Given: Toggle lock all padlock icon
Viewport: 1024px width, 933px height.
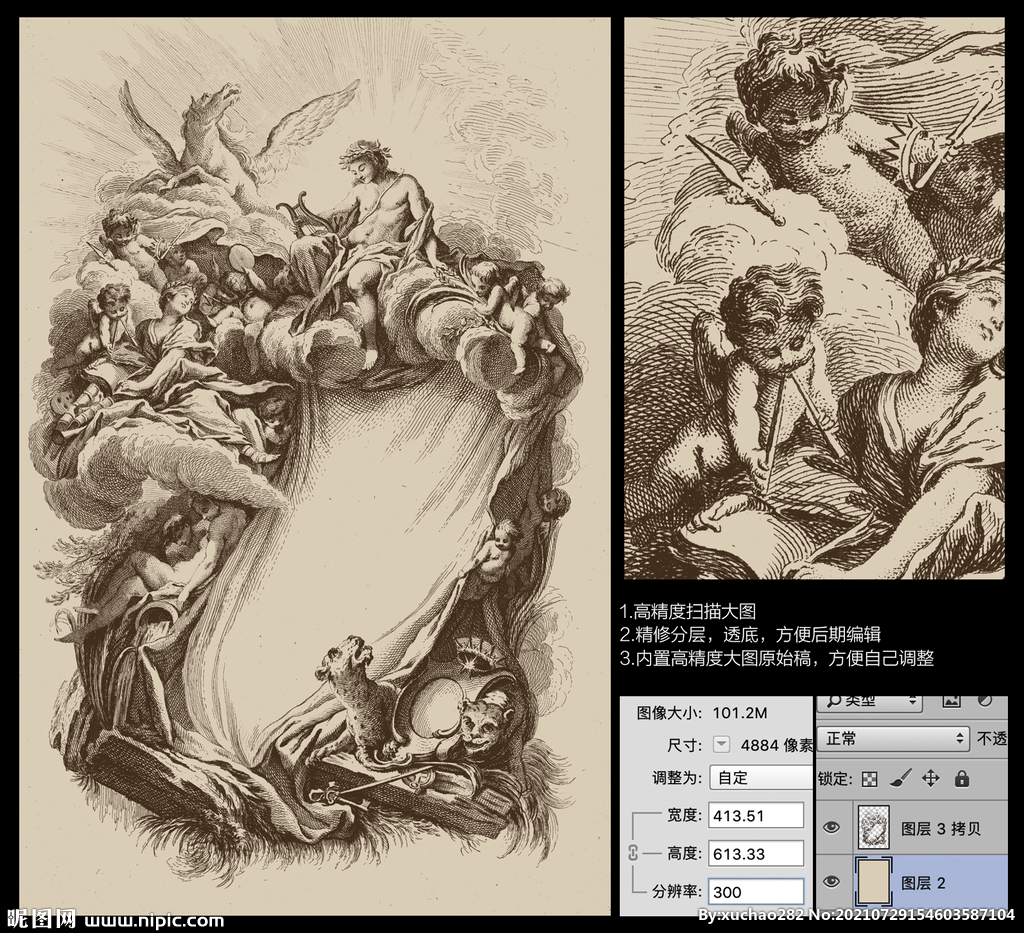Looking at the screenshot, I should click(962, 778).
